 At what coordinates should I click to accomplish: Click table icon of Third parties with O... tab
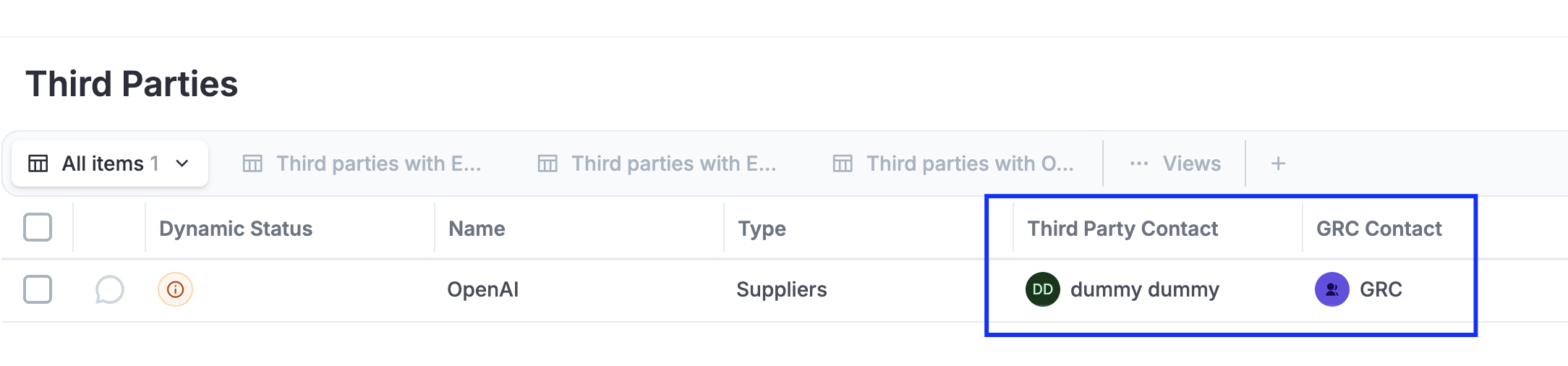click(x=843, y=163)
